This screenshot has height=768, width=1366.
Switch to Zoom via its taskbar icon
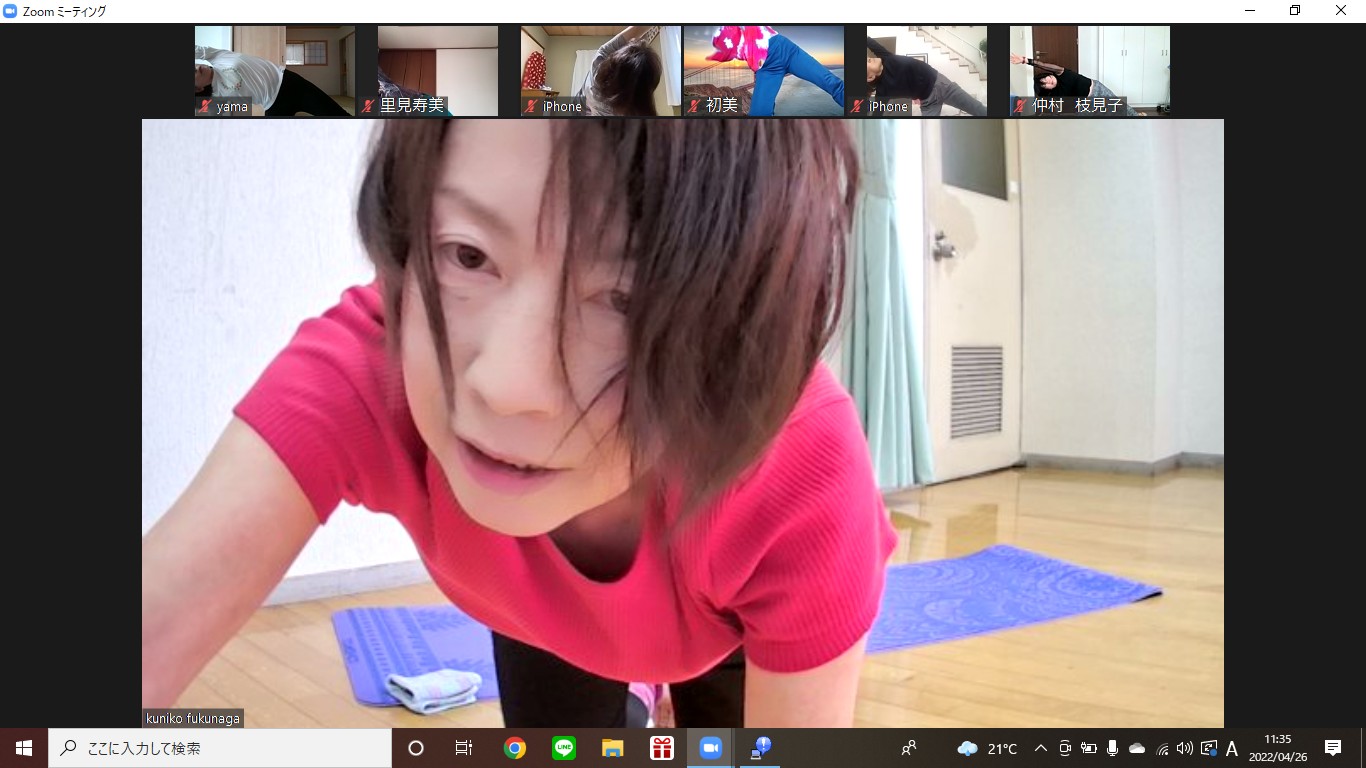(711, 748)
